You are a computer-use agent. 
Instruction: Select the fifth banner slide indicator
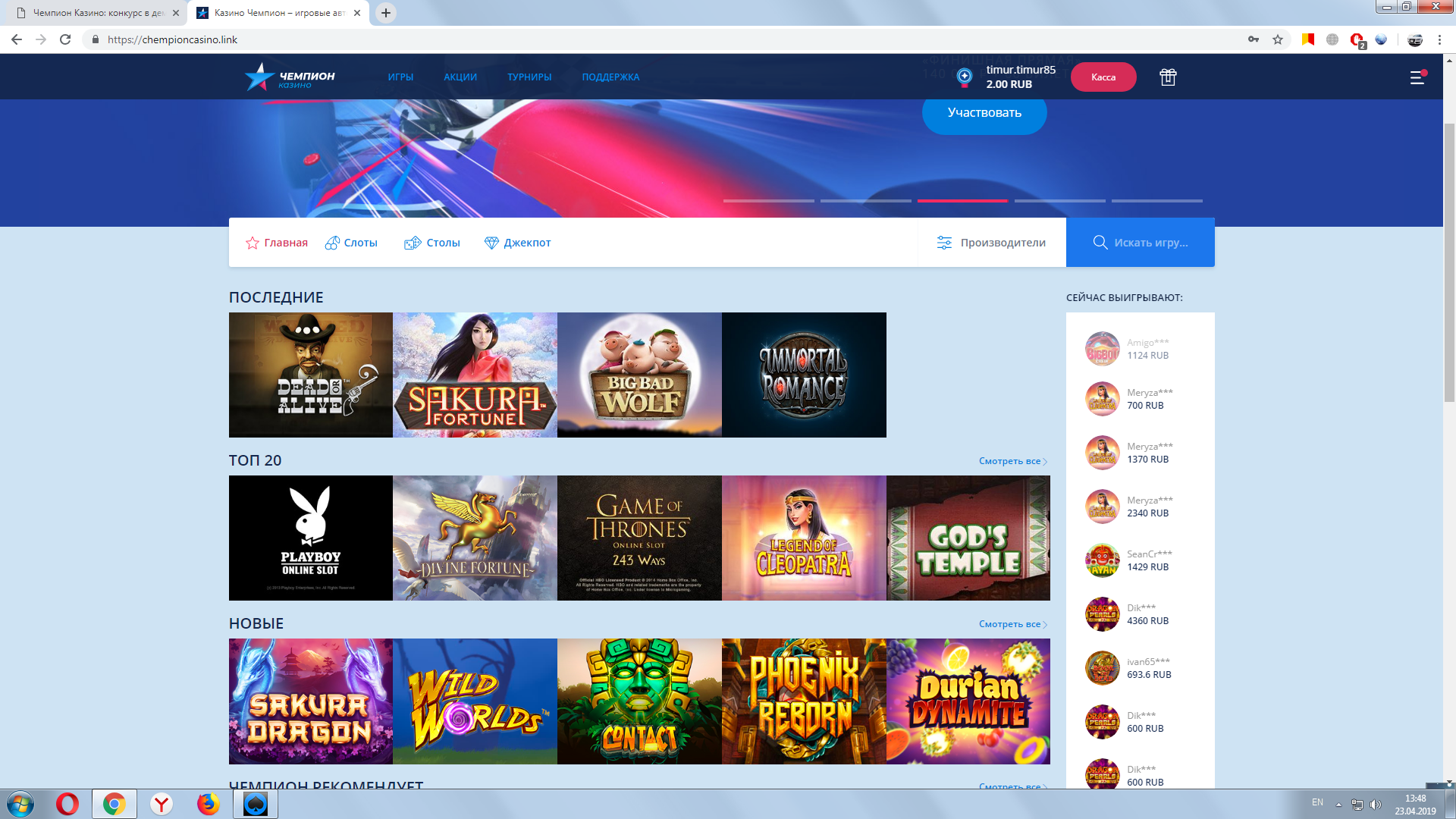coord(1156,201)
